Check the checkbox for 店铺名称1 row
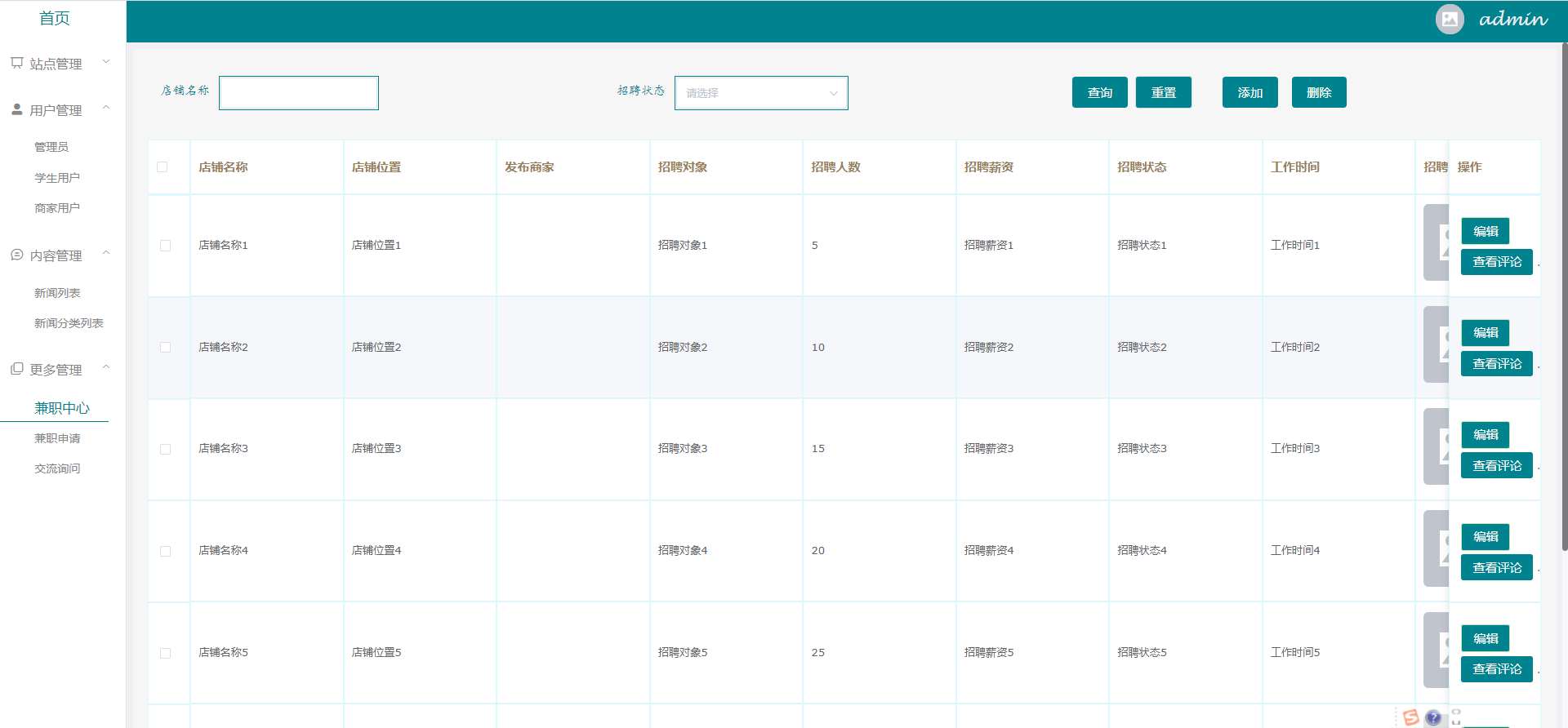The width and height of the screenshot is (1568, 728). click(x=165, y=246)
